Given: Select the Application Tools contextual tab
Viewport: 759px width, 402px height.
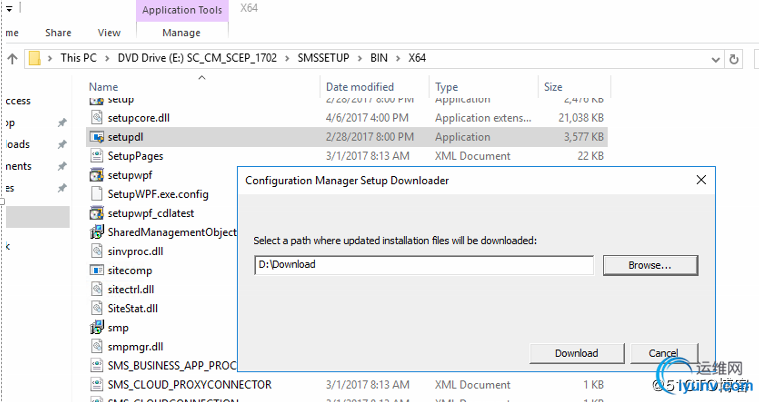Looking at the screenshot, I should tap(182, 10).
